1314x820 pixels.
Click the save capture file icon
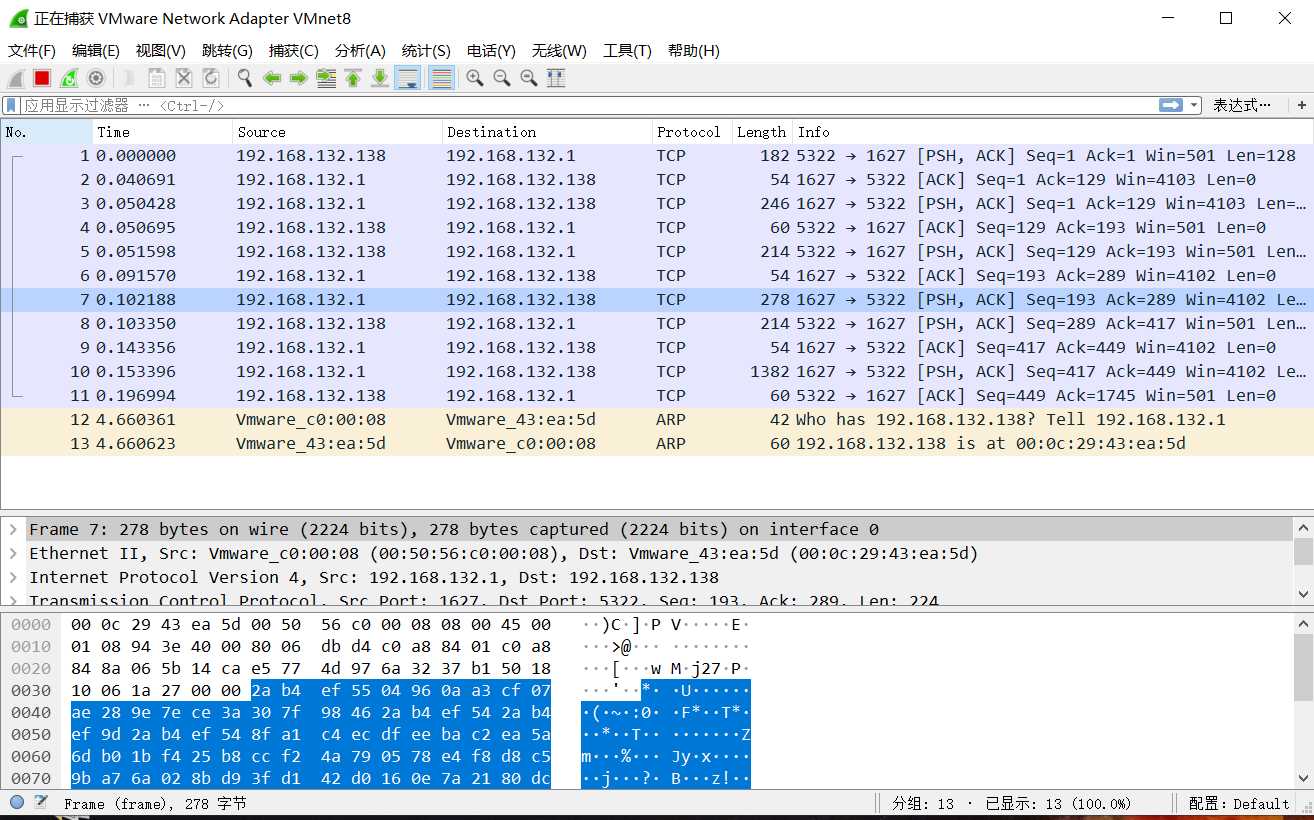point(157,78)
